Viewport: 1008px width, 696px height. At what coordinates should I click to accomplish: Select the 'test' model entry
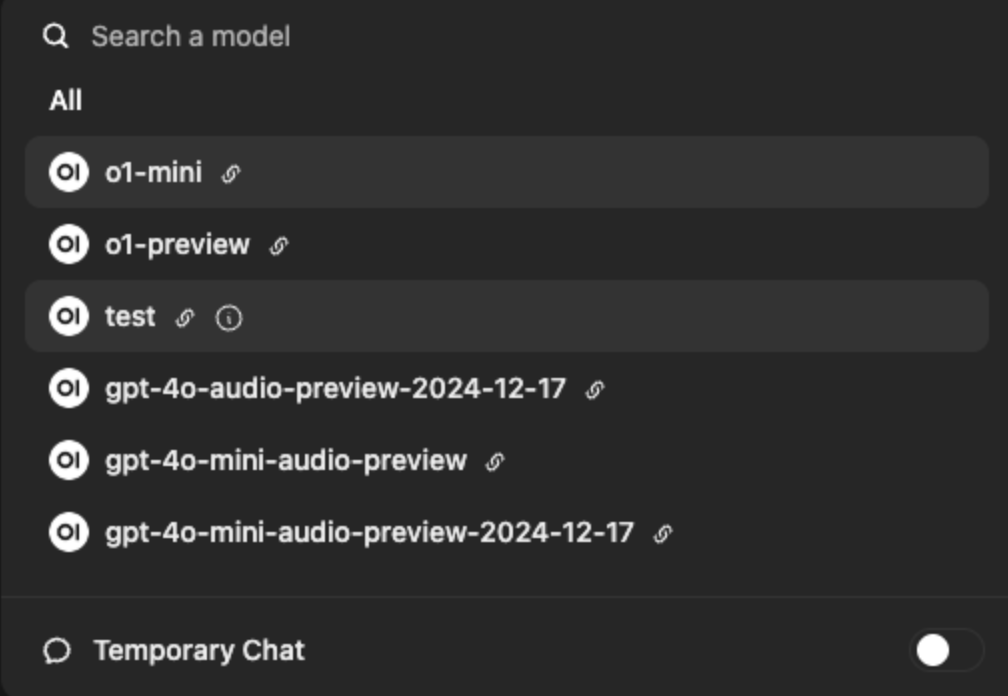(x=130, y=317)
